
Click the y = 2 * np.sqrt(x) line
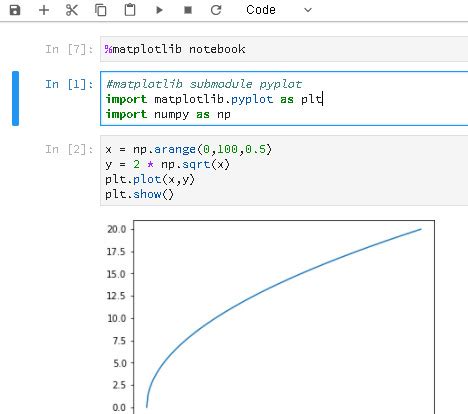tap(167, 164)
